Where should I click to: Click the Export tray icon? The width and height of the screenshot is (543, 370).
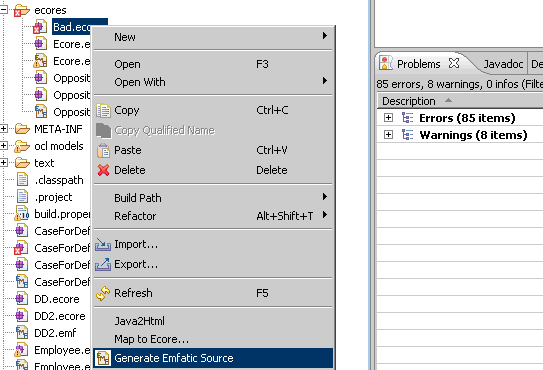(x=103, y=264)
